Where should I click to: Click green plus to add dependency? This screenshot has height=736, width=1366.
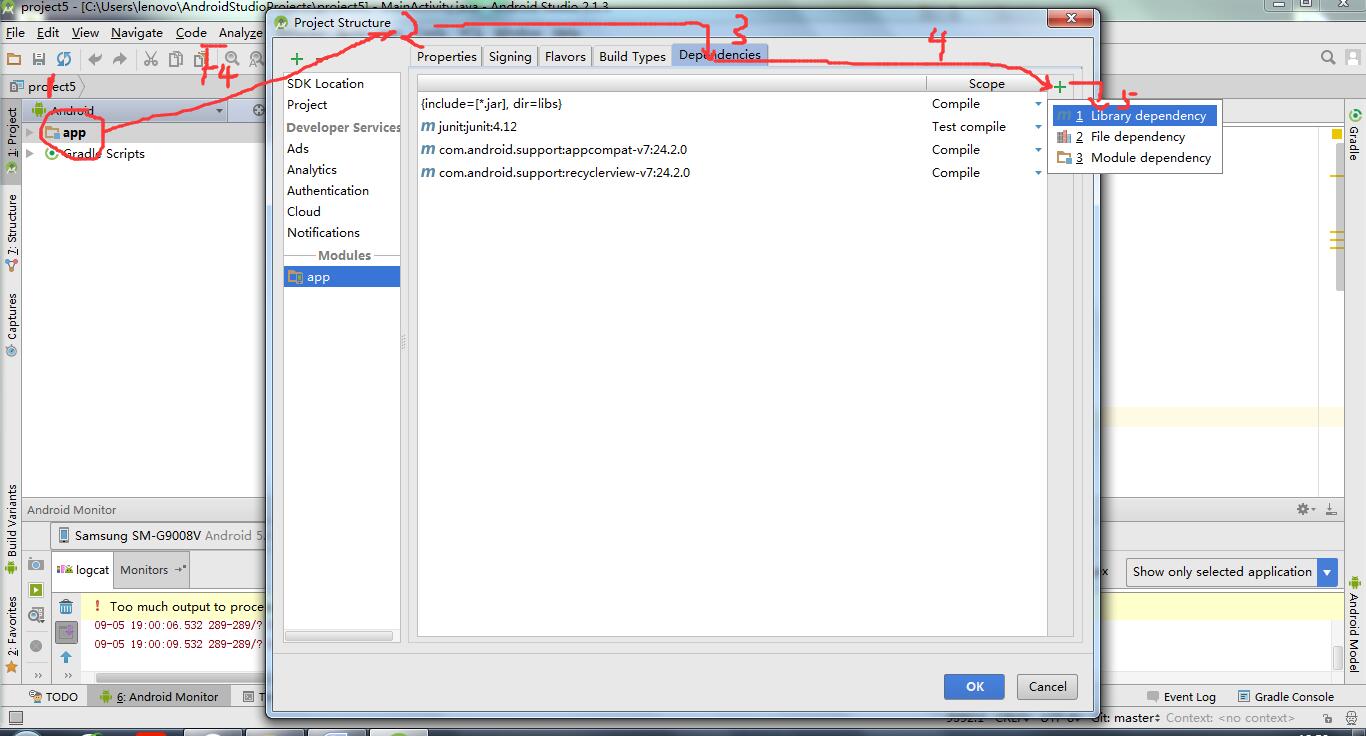(1060, 87)
